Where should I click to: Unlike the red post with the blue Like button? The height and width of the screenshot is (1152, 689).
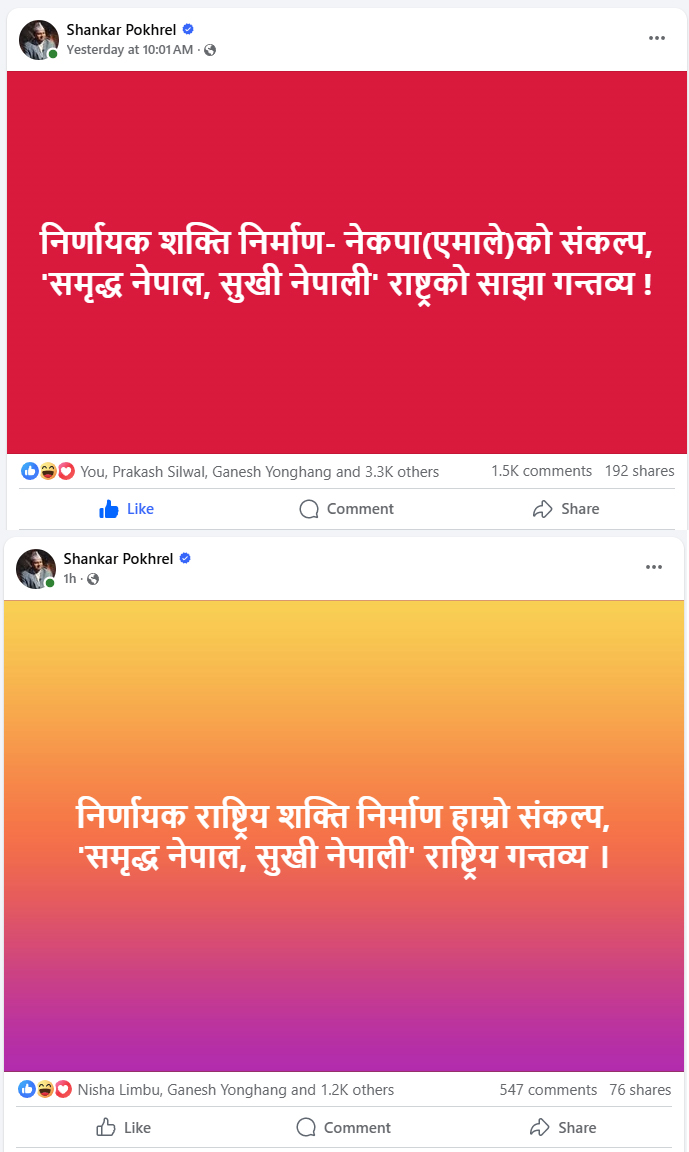pyautogui.click(x=126, y=509)
